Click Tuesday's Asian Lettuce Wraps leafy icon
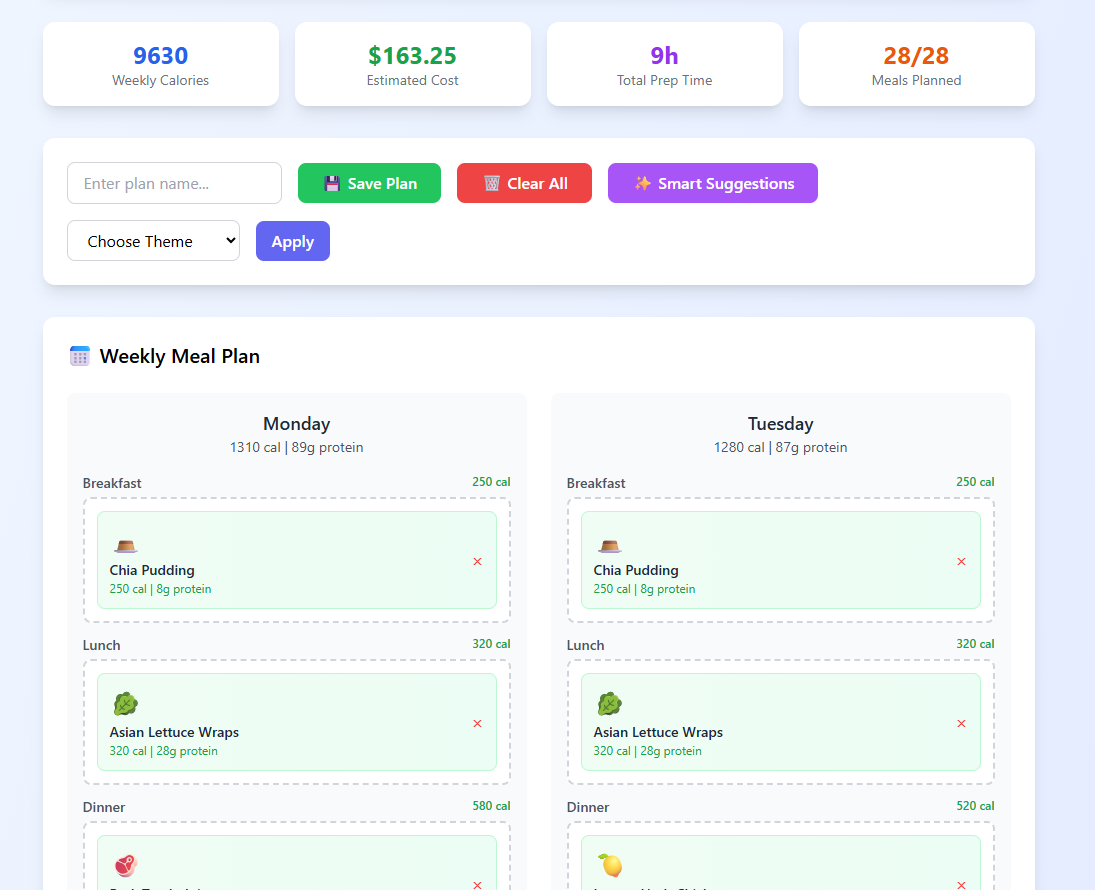1095x890 pixels. click(610, 704)
